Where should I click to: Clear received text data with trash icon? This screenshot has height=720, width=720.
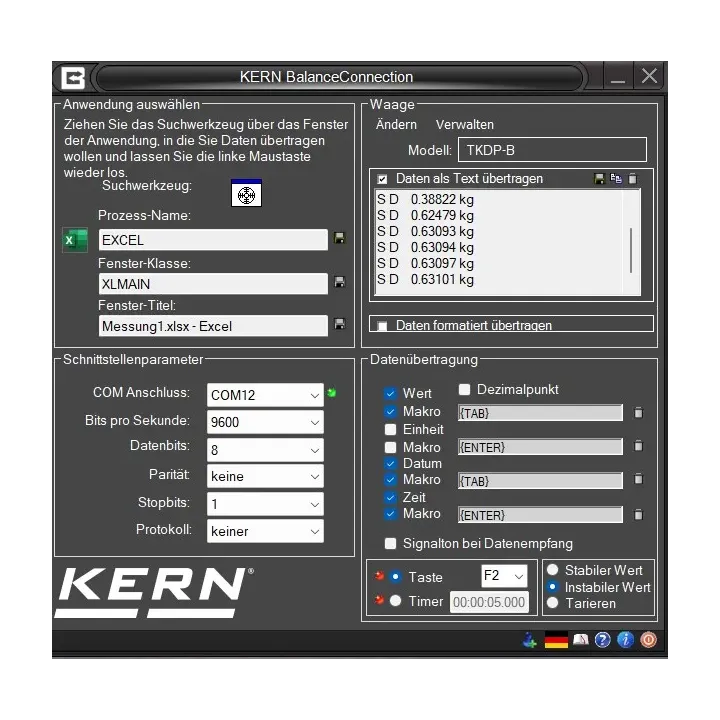[x=633, y=178]
